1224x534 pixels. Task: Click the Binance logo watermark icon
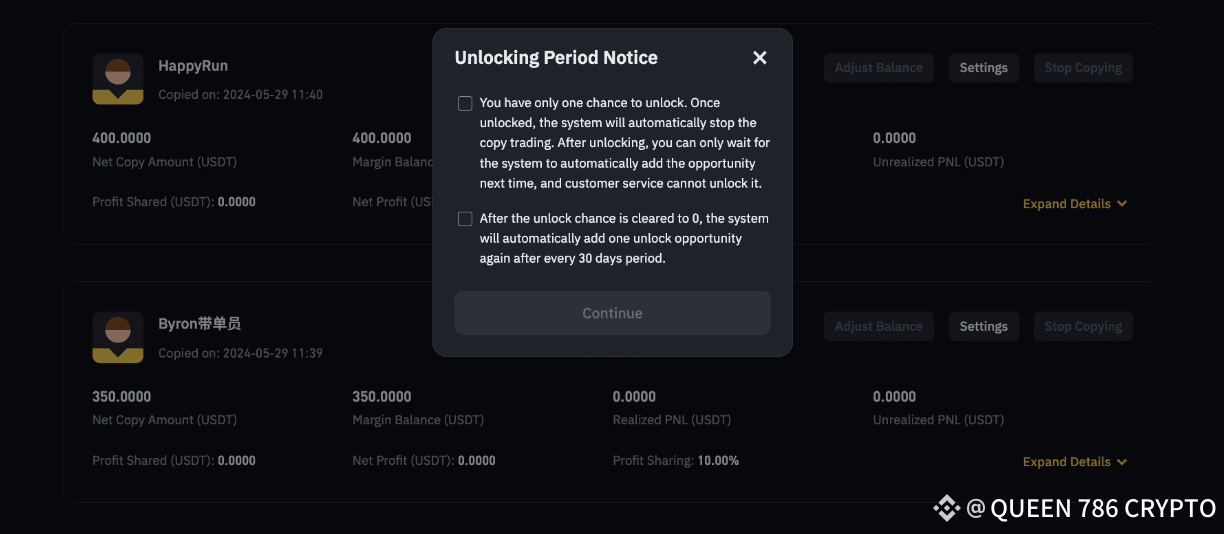click(x=946, y=508)
